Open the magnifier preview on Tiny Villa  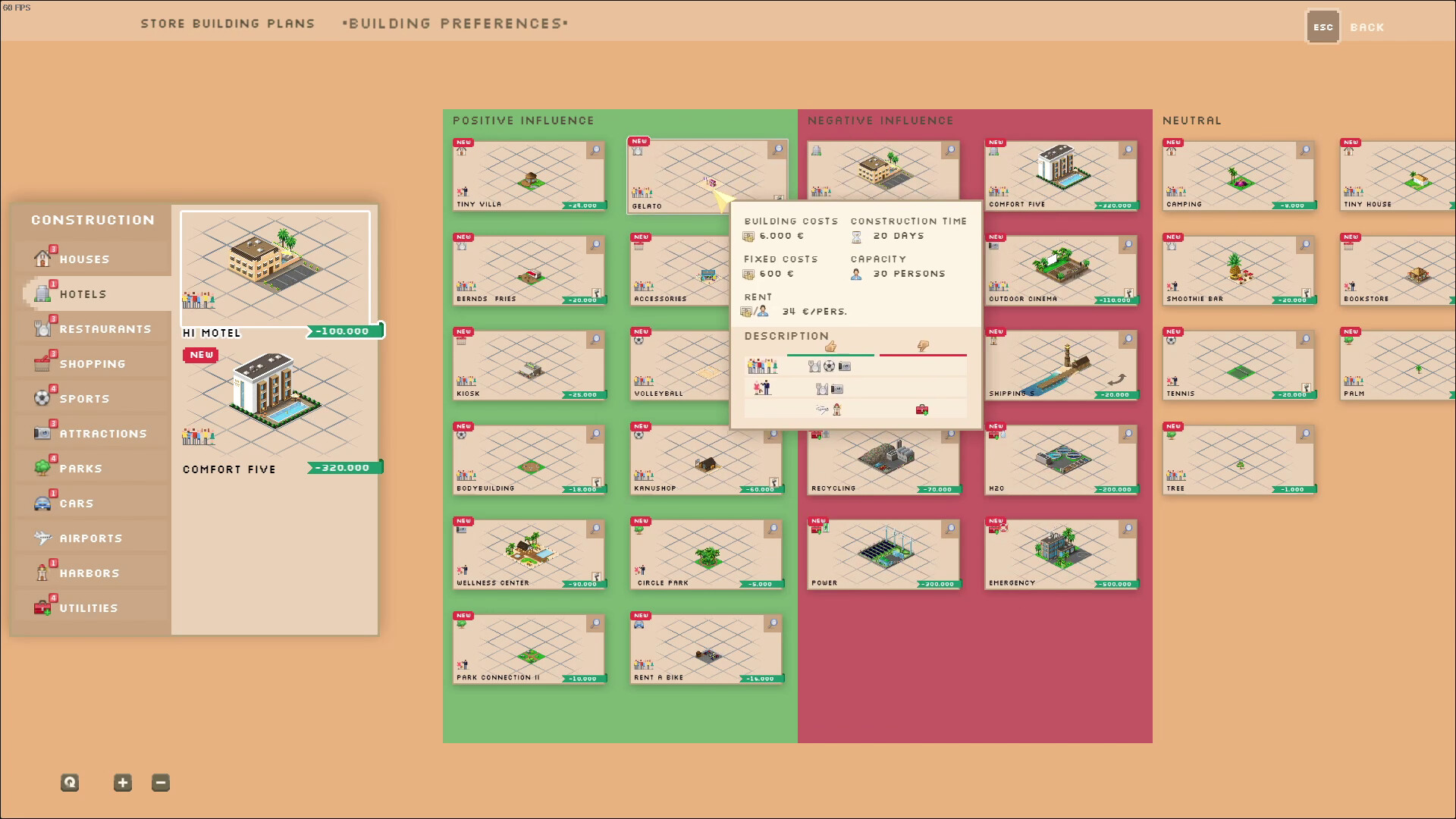click(596, 149)
